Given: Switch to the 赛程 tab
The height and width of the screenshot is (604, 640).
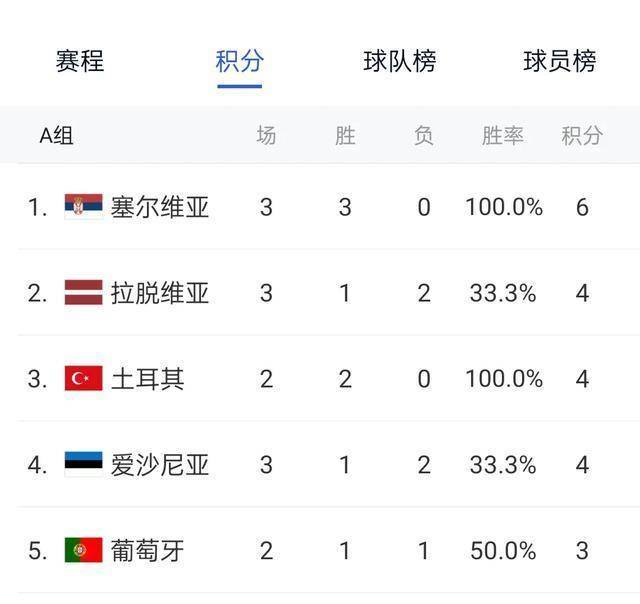Looking at the screenshot, I should click(80, 61).
